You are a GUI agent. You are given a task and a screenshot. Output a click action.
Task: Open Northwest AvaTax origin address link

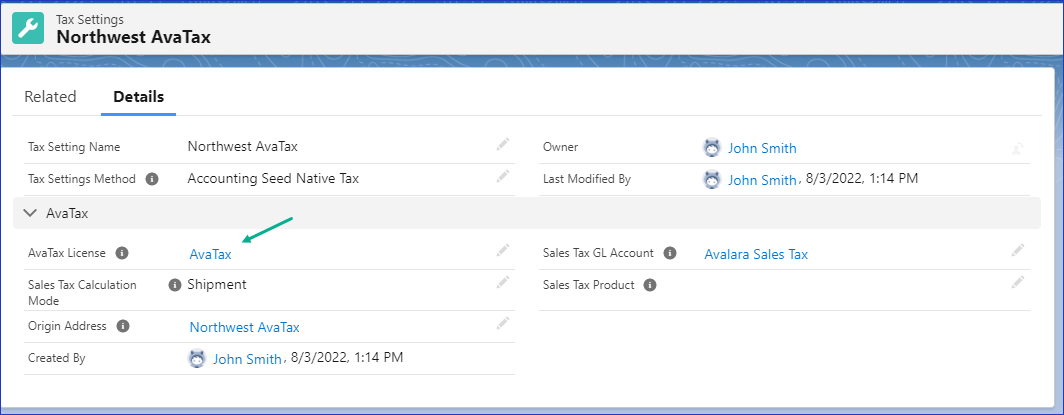(x=244, y=328)
